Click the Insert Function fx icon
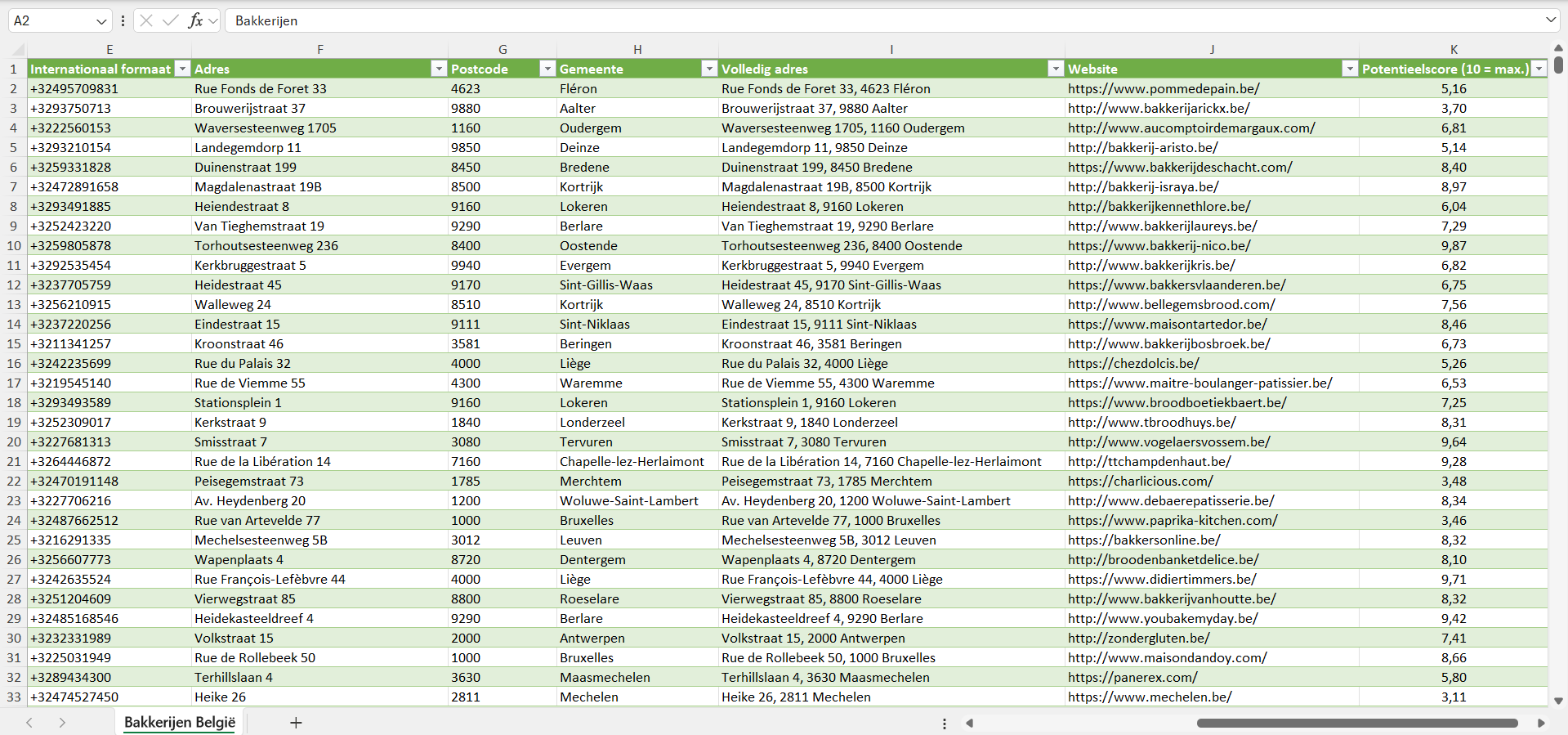 tap(195, 20)
